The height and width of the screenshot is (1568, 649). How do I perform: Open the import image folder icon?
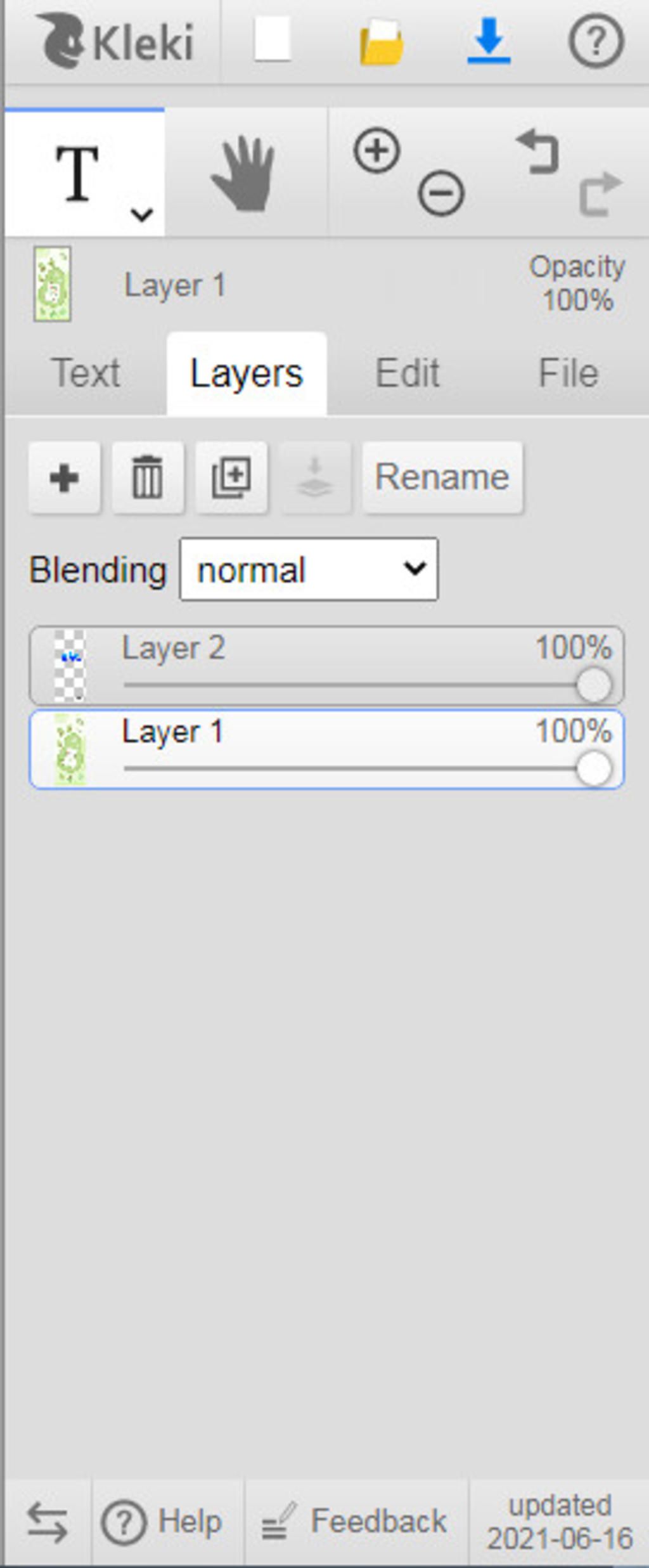coord(381,42)
